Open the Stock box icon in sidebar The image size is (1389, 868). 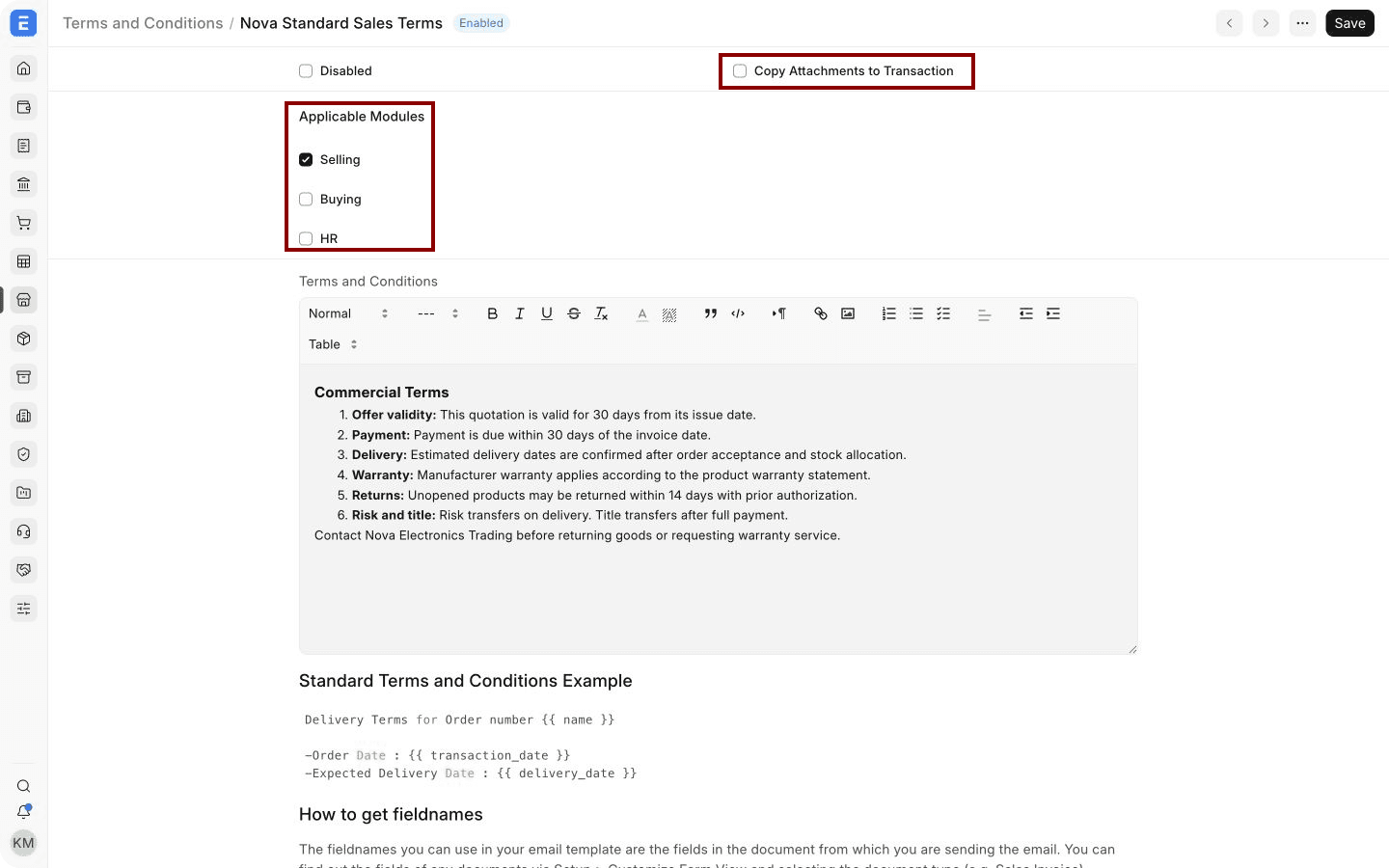coord(24,339)
